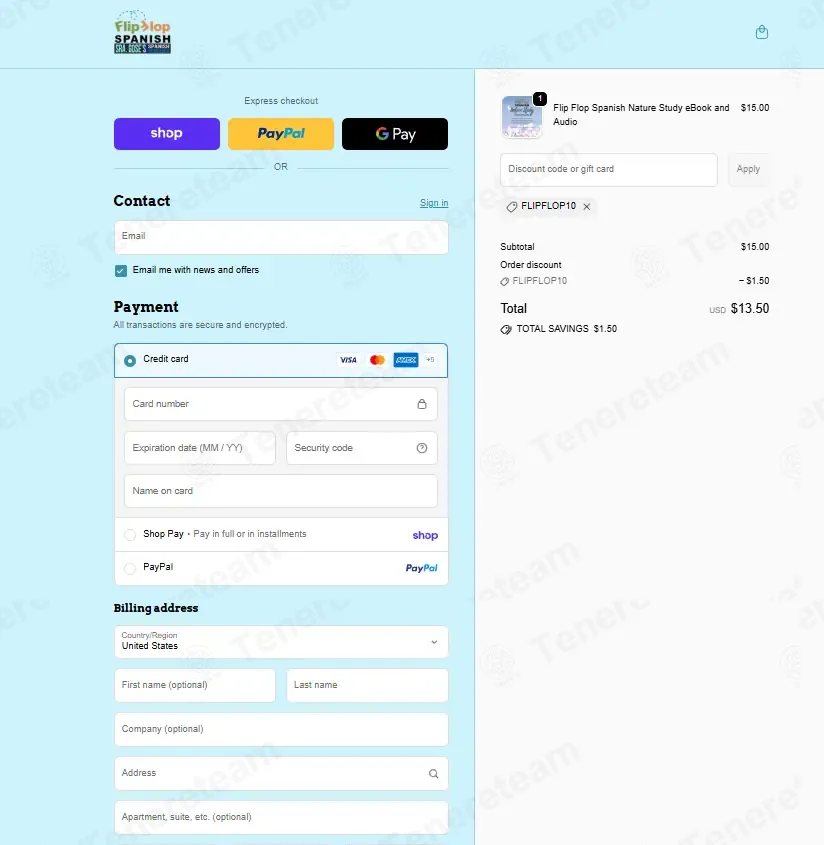Click the Flip Flop Spanish logo
The width and height of the screenshot is (824, 845).
point(142,32)
